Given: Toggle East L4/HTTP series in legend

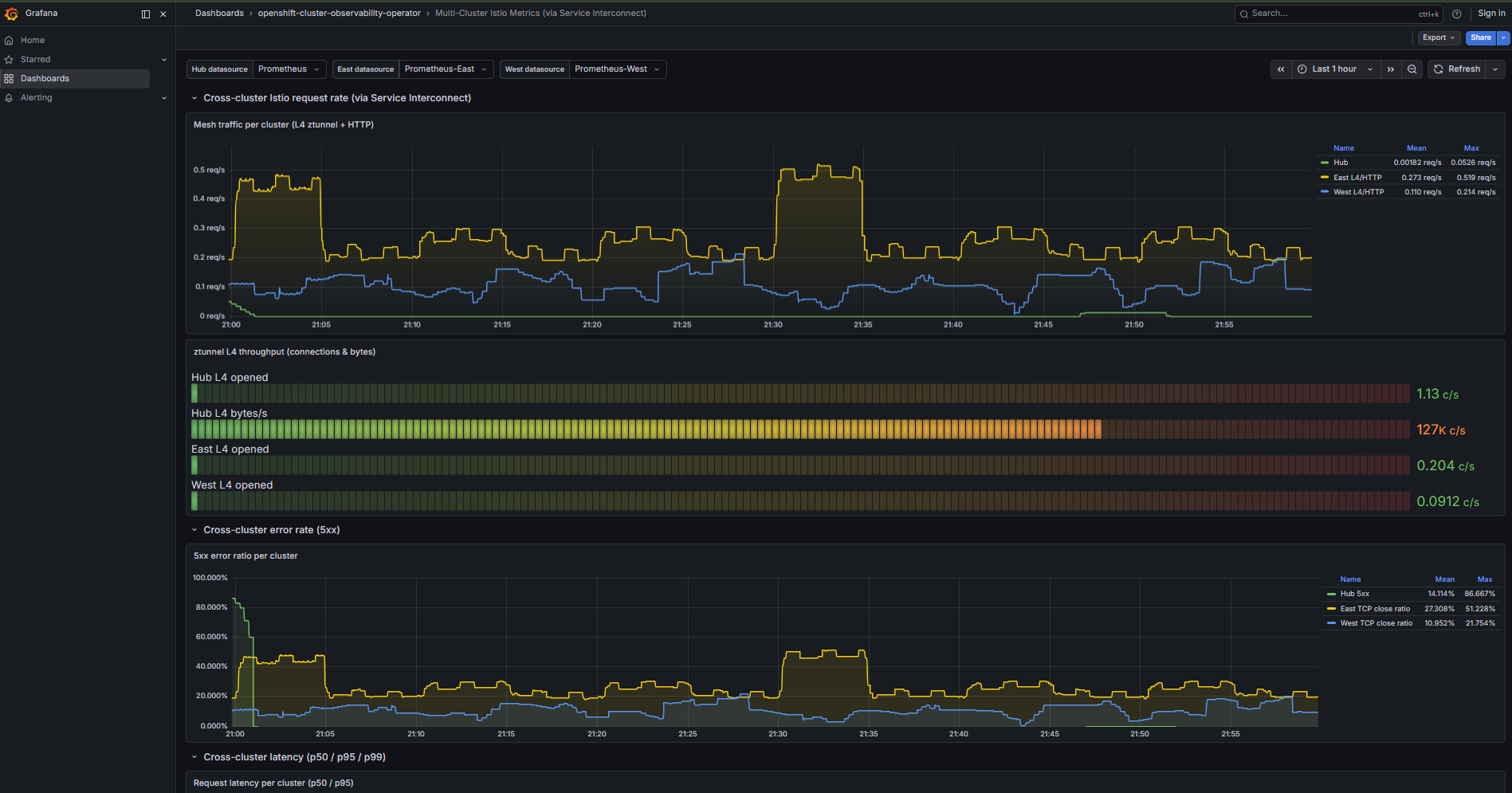Looking at the screenshot, I should pos(1357,178).
